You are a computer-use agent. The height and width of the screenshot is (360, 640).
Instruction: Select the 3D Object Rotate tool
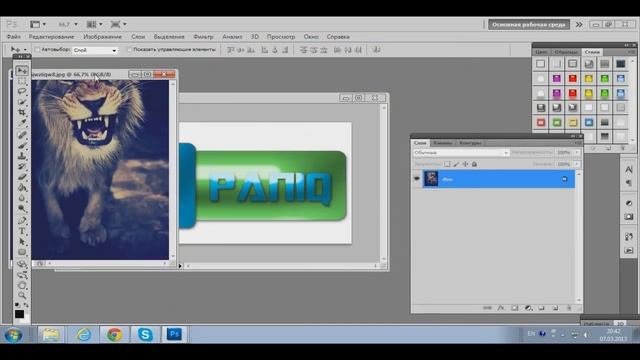(22, 264)
